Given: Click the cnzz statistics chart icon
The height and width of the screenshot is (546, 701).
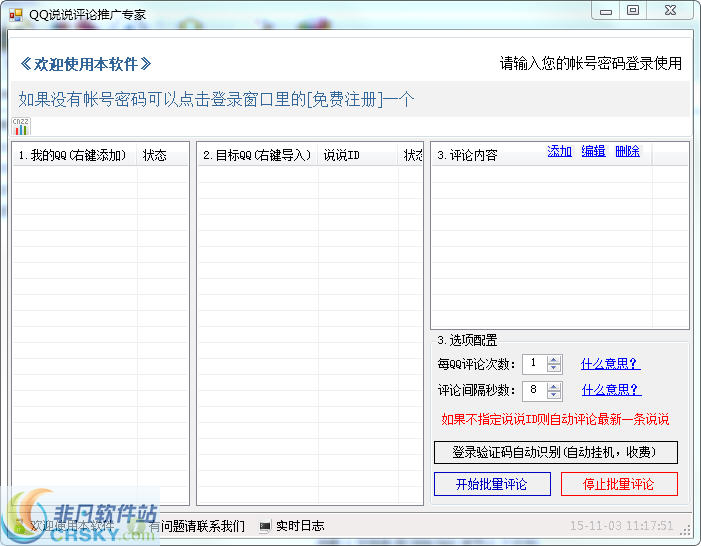Looking at the screenshot, I should (x=21, y=127).
